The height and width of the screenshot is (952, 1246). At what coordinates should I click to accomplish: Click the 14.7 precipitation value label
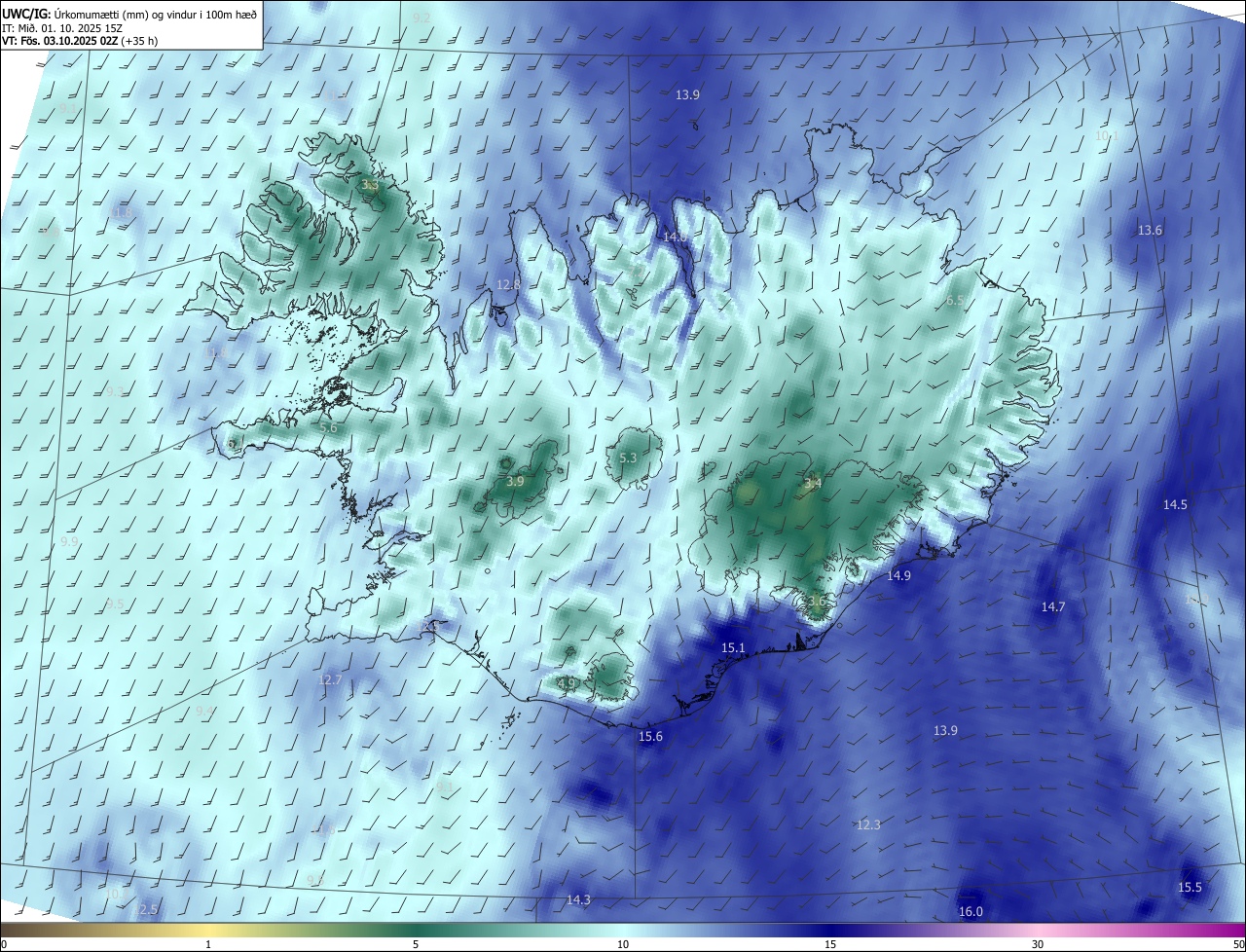click(x=1053, y=606)
